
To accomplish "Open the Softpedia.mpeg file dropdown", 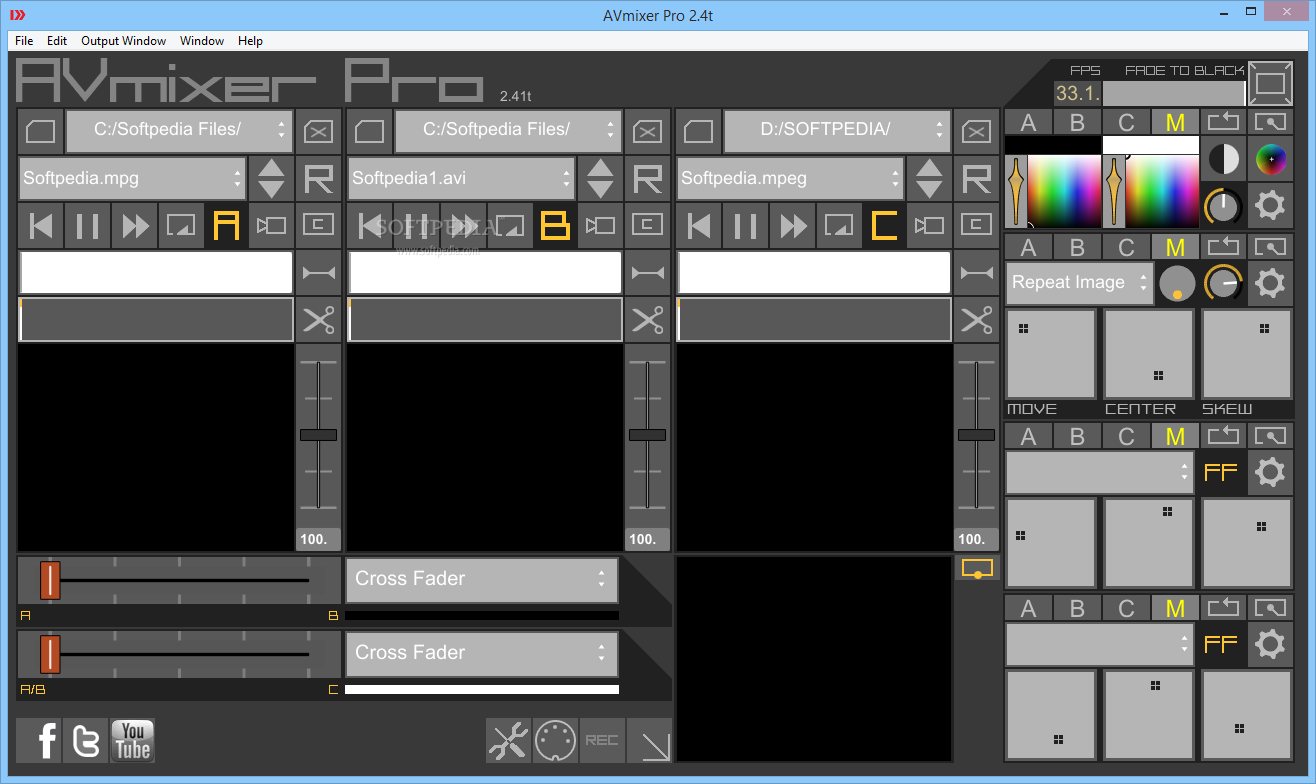I will [x=790, y=179].
